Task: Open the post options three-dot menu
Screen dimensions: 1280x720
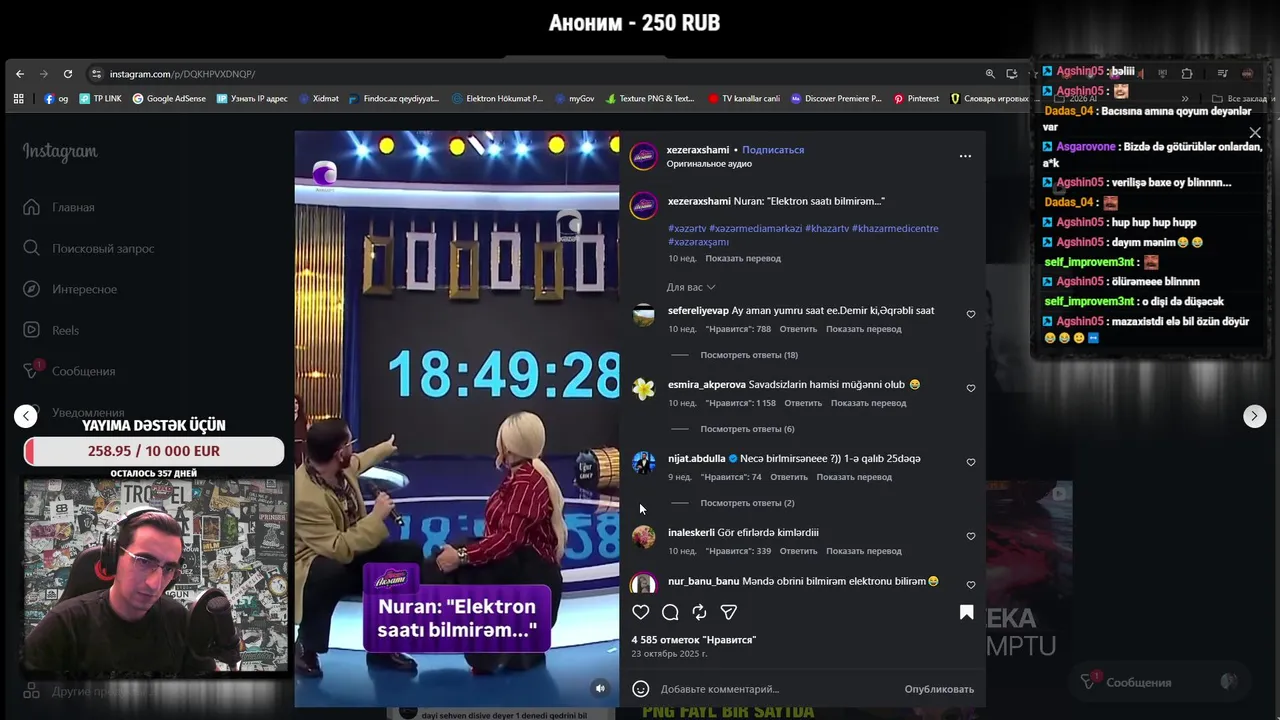Action: tap(965, 156)
